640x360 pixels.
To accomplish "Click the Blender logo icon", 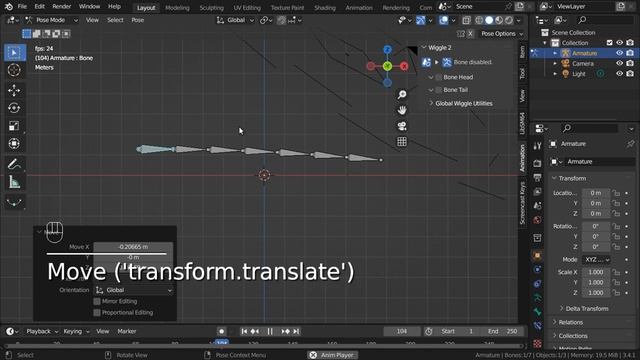I will coord(9,7).
